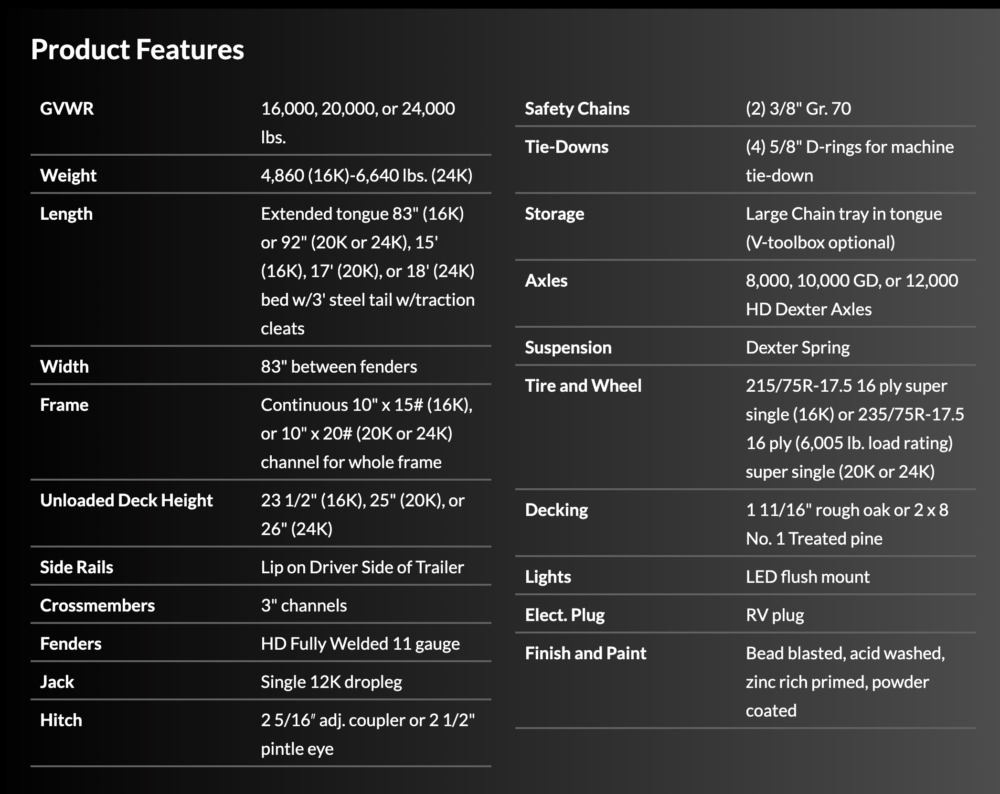This screenshot has width=1000, height=794.
Task: Select HD Fully Welded 11 gauge text
Action: 360,643
